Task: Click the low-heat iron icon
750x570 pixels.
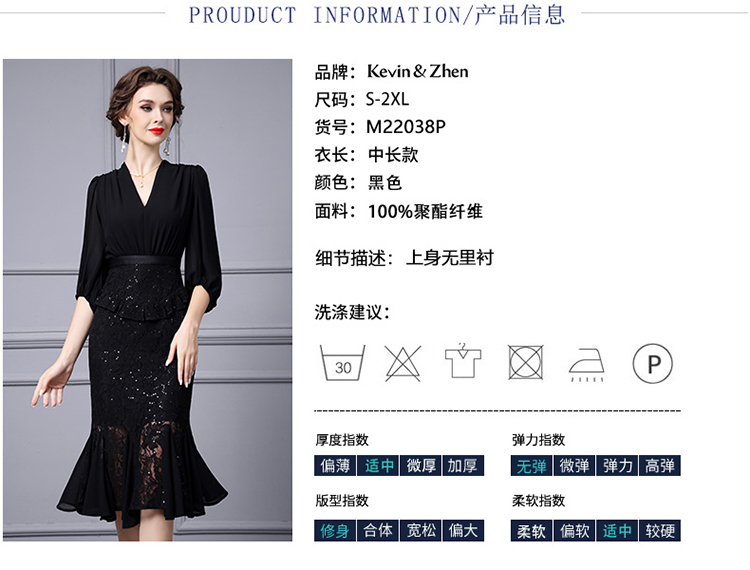Action: [x=587, y=365]
